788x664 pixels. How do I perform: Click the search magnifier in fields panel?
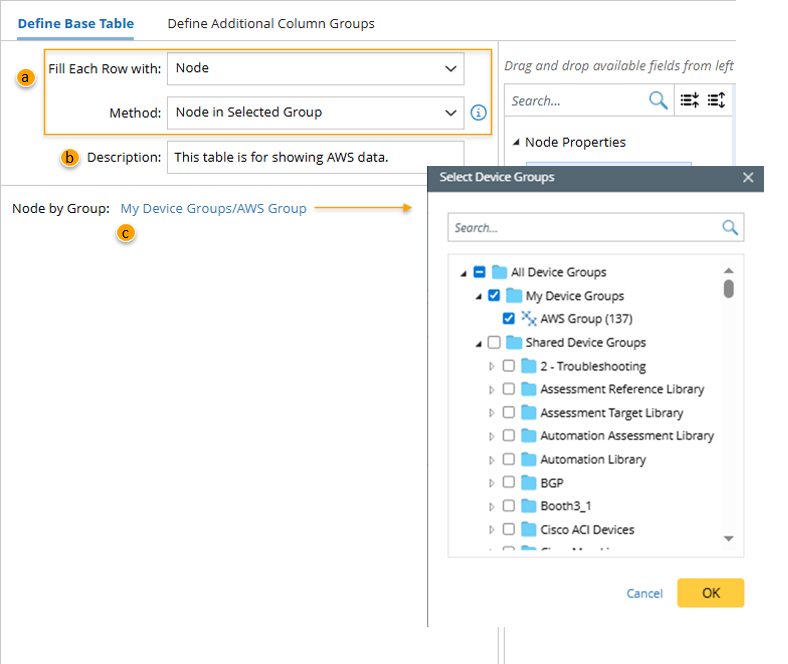[x=658, y=100]
